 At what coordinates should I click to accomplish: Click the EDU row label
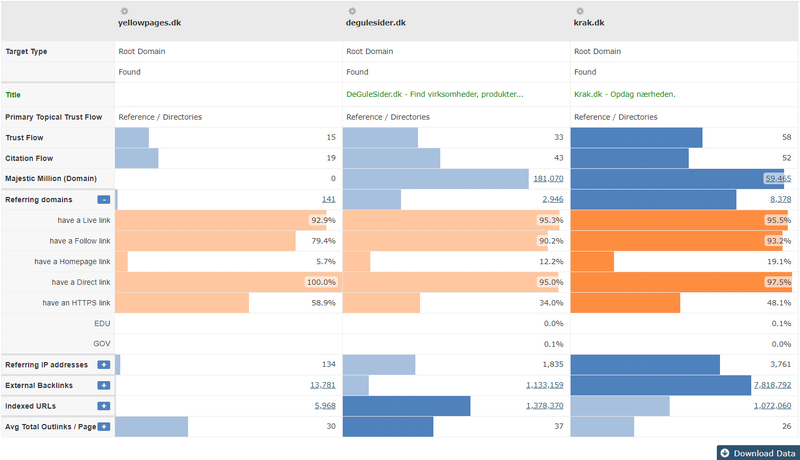tap(102, 323)
